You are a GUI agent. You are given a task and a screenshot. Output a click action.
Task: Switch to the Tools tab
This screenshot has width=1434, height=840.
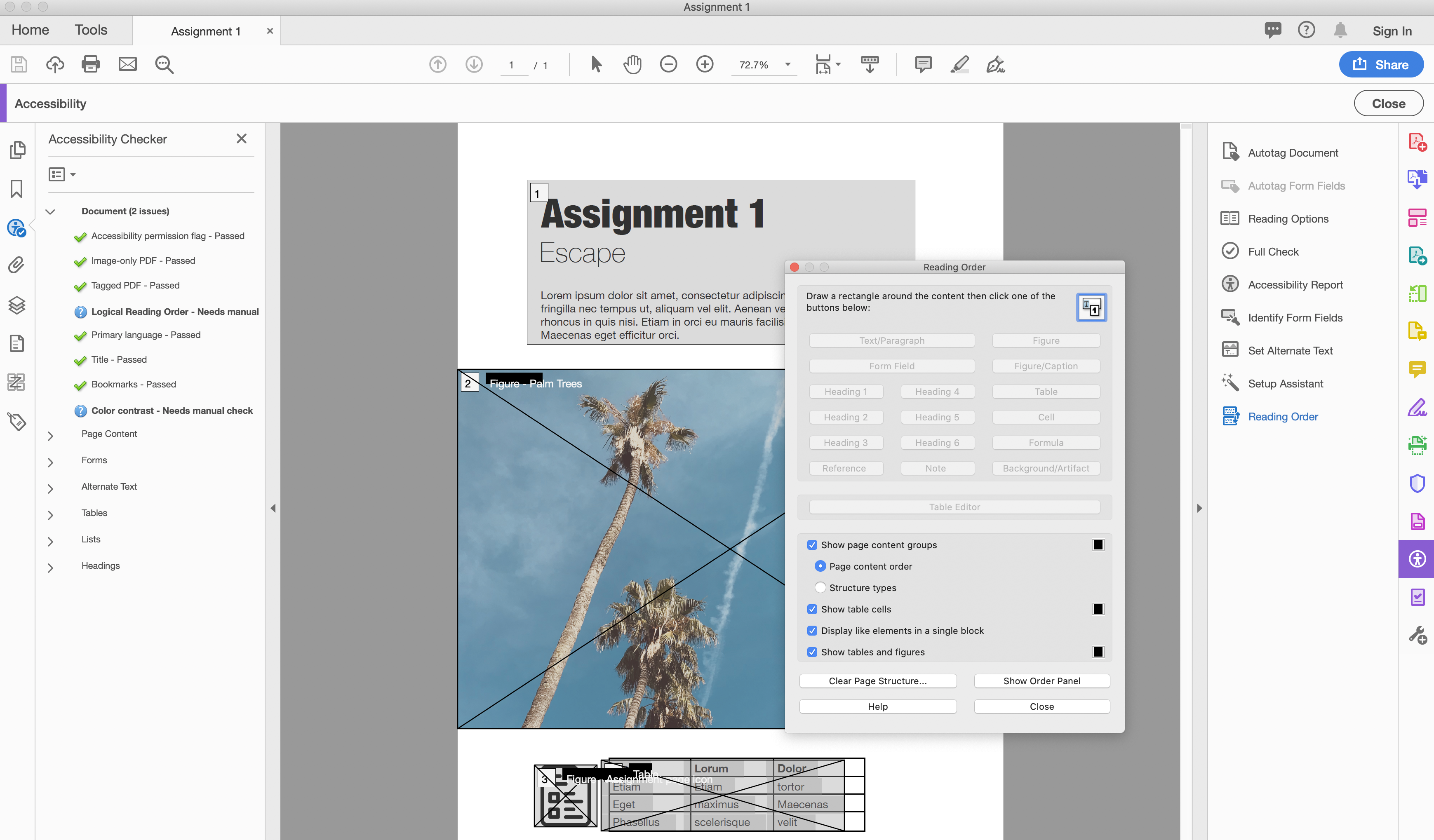pos(91,30)
